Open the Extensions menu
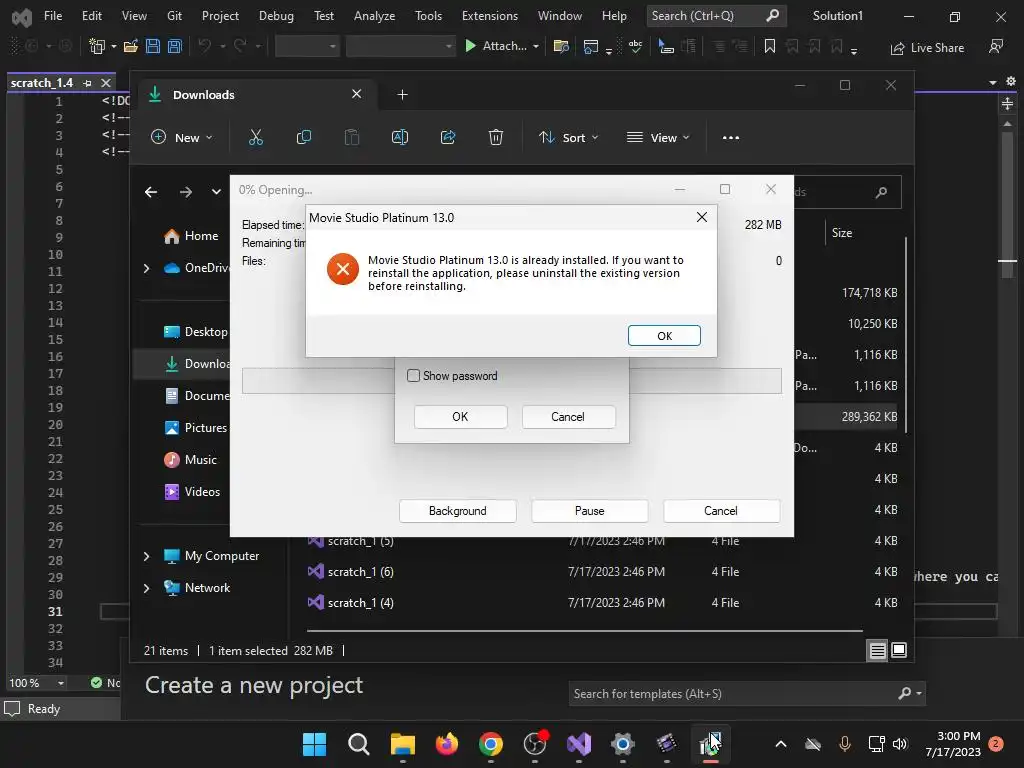This screenshot has height=768, width=1024. pos(489,16)
